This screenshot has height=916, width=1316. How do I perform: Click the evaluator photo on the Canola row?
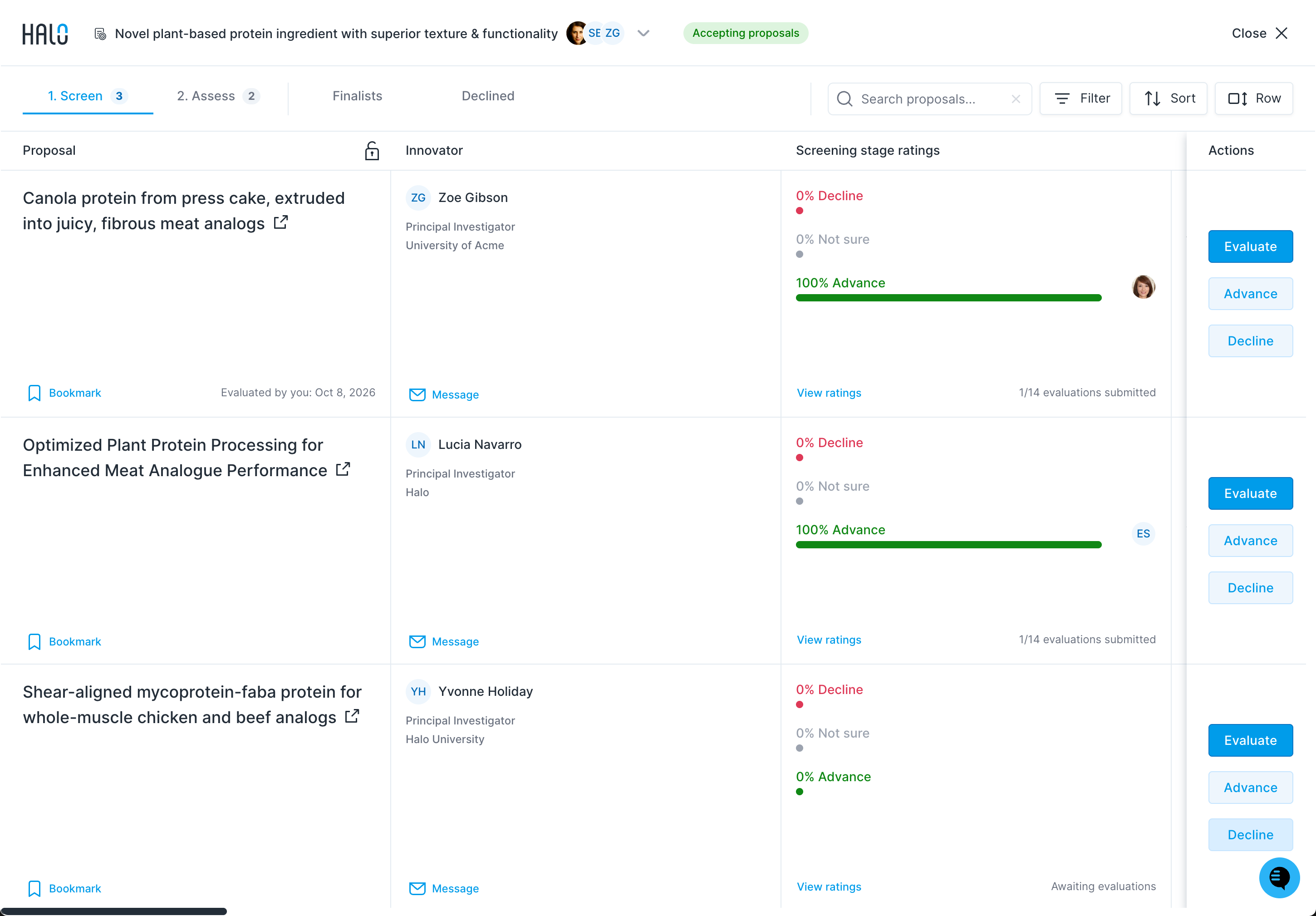click(1143, 286)
